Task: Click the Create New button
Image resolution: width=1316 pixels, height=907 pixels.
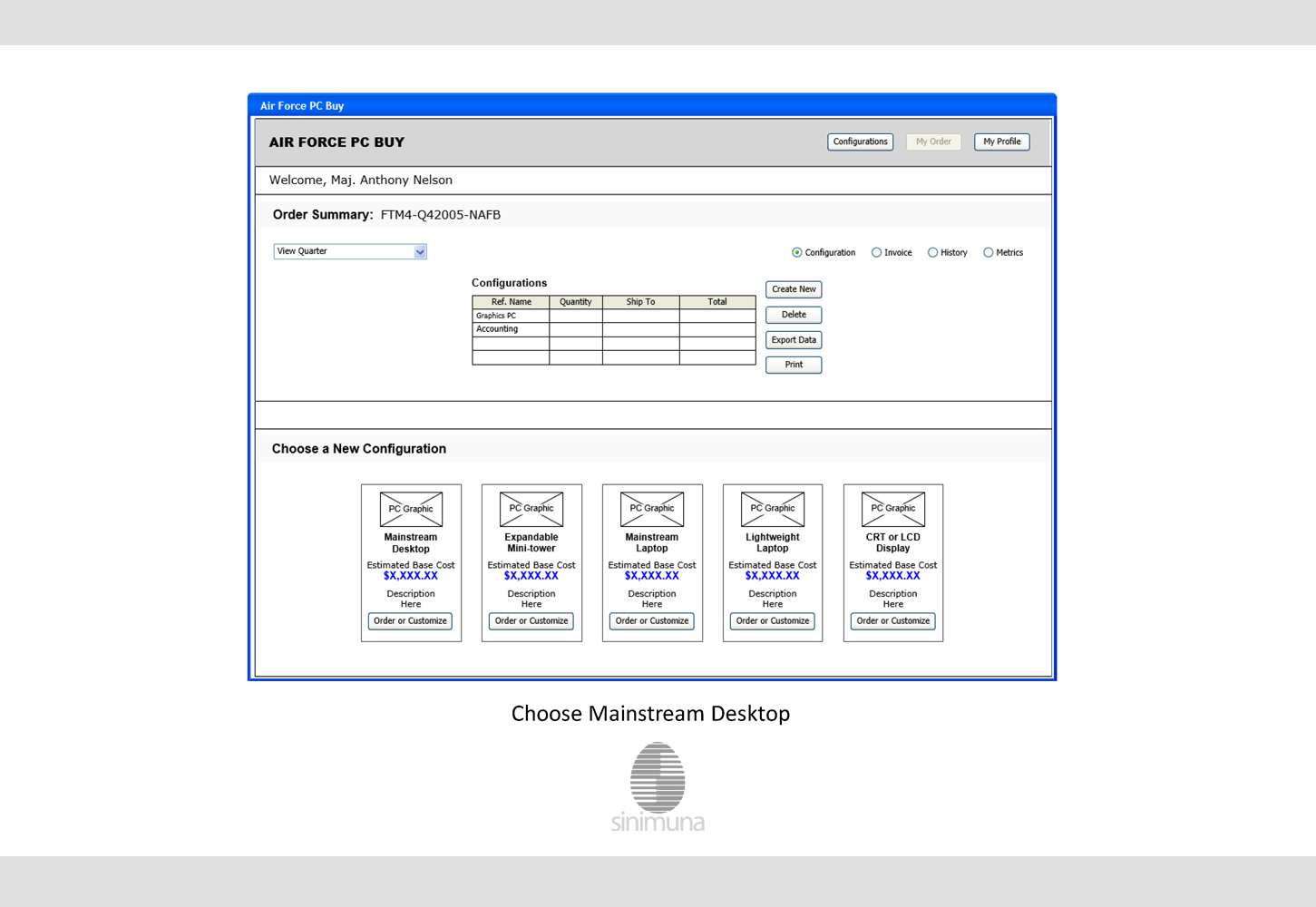Action: [794, 289]
